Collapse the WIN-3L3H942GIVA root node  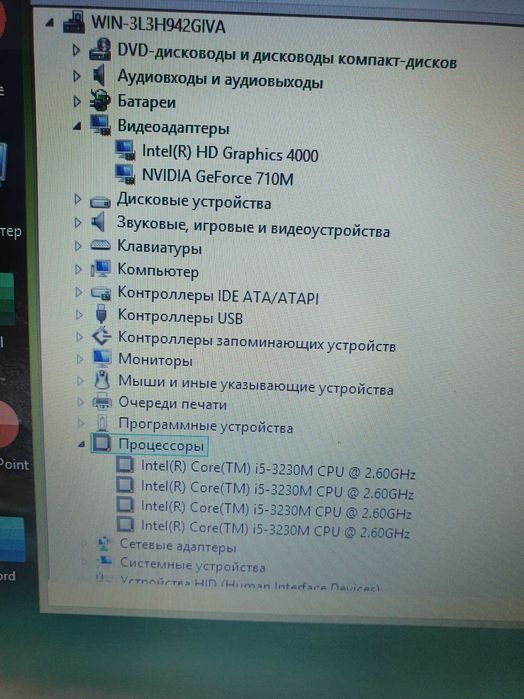(x=50, y=23)
